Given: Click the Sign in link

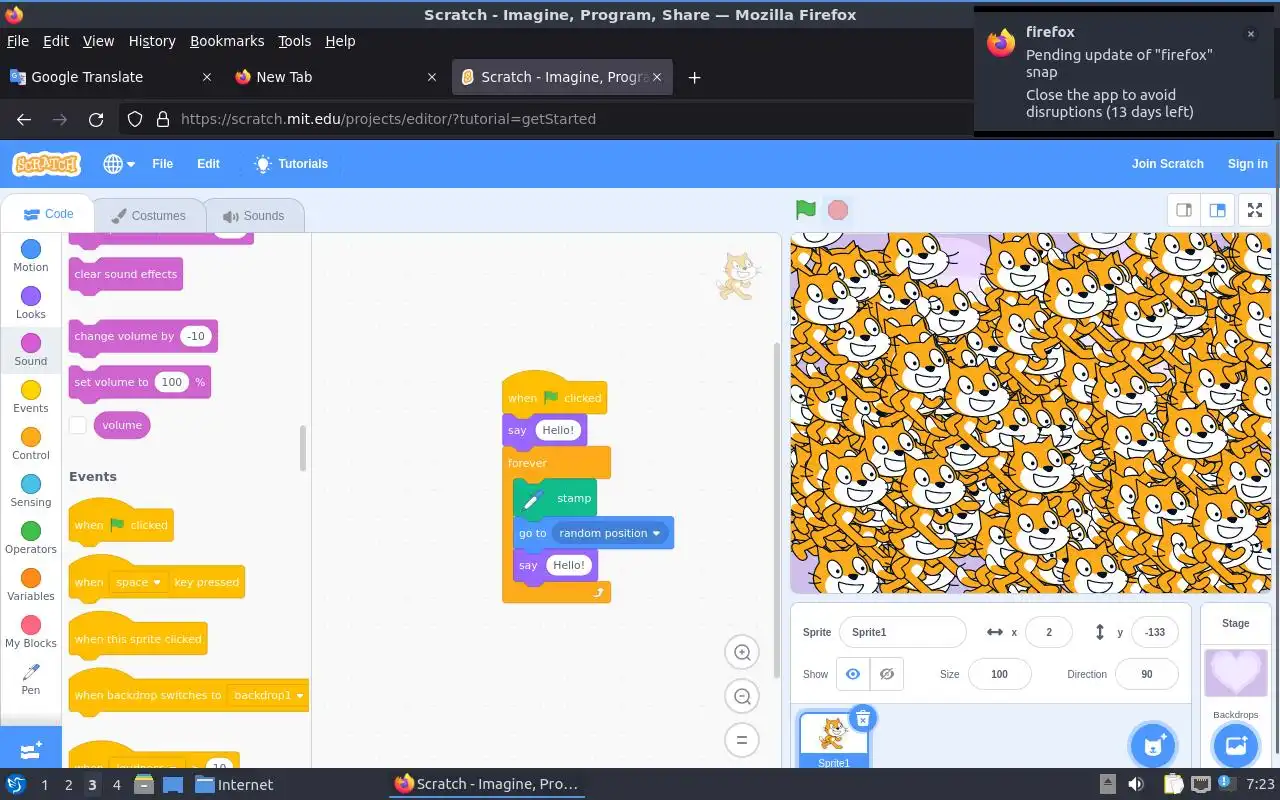Looking at the screenshot, I should [x=1247, y=164].
